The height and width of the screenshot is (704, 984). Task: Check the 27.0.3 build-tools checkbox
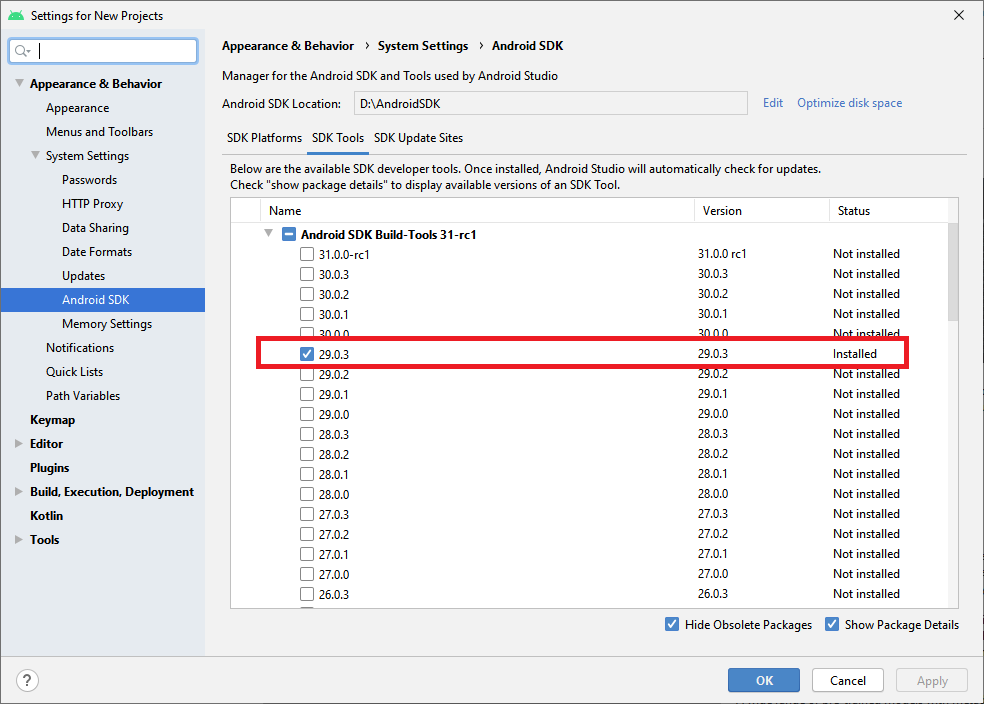tap(307, 514)
